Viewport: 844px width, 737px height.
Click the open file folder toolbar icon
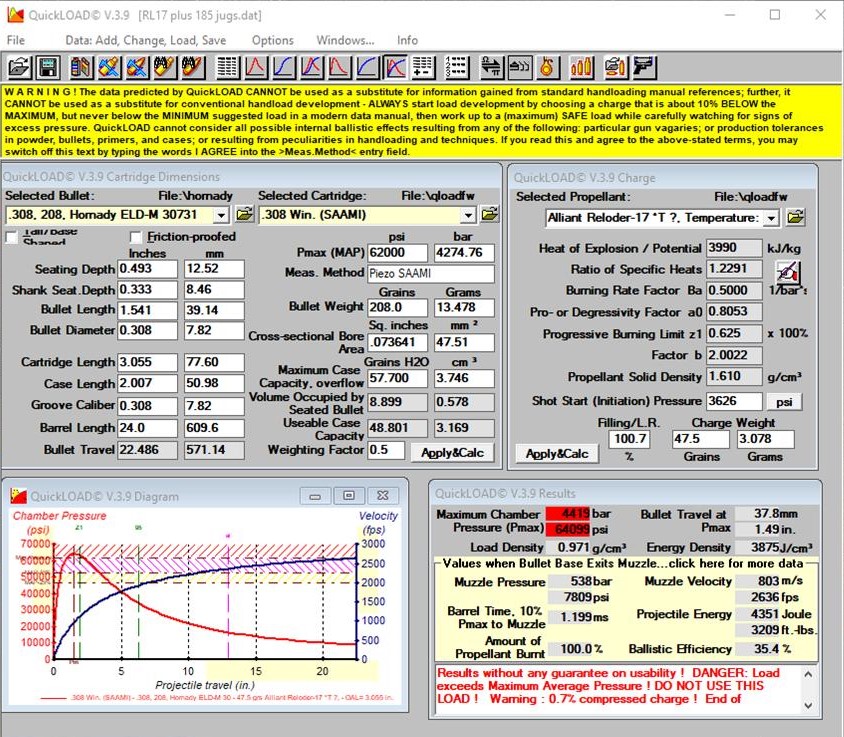pyautogui.click(x=19, y=67)
